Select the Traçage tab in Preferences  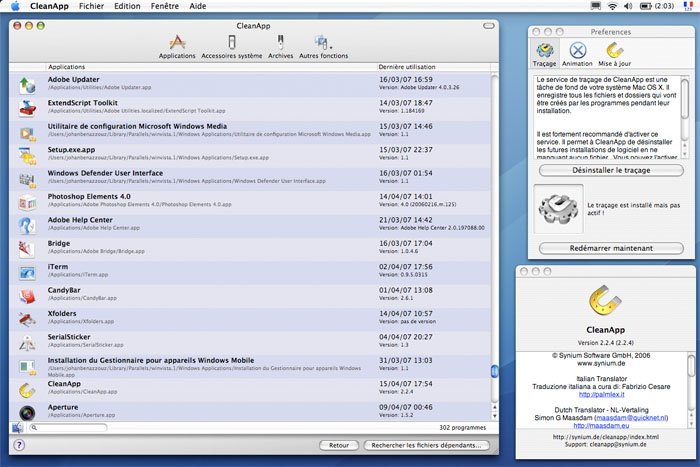544,54
